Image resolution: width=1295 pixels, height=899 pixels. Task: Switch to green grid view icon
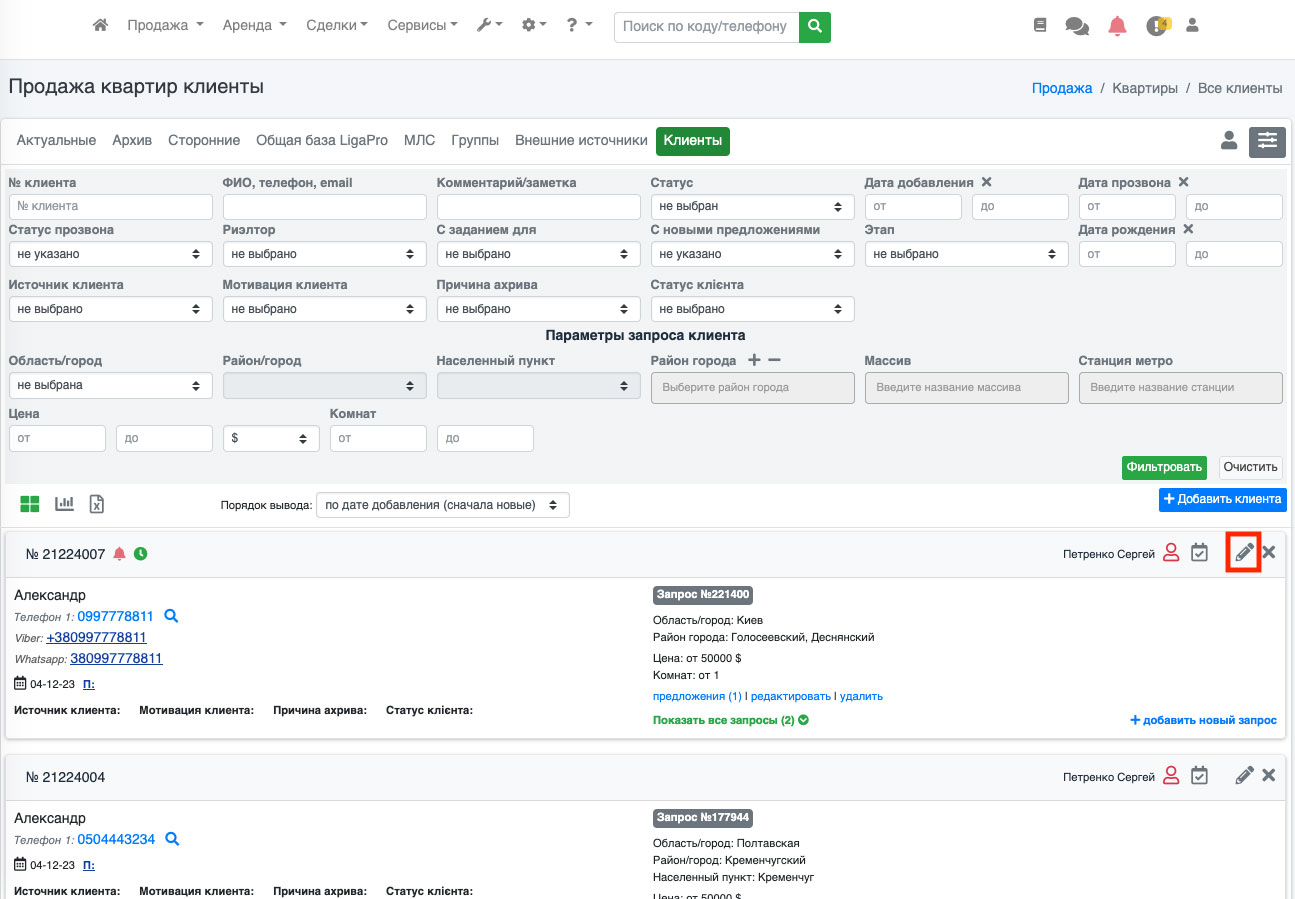(30, 504)
